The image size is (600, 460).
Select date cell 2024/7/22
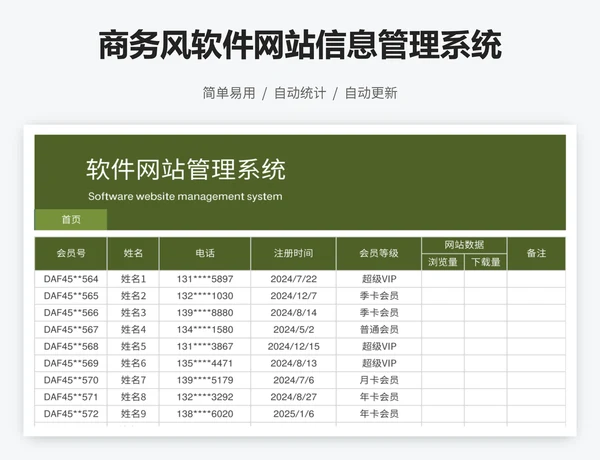[x=293, y=279]
